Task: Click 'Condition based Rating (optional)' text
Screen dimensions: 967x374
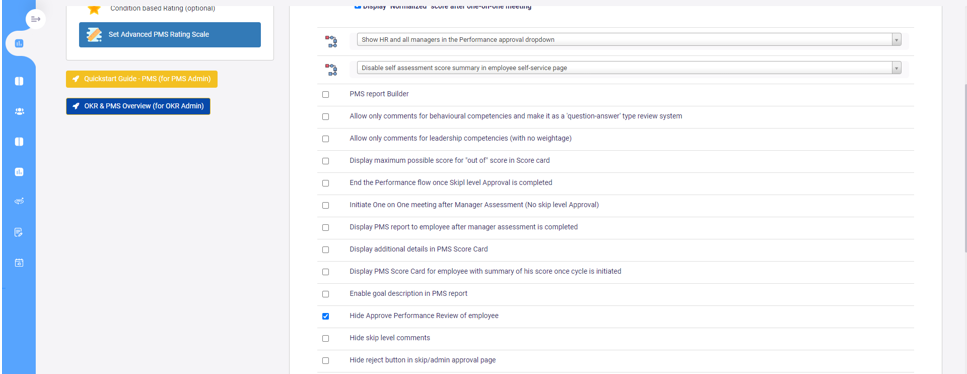Action: 163,9
